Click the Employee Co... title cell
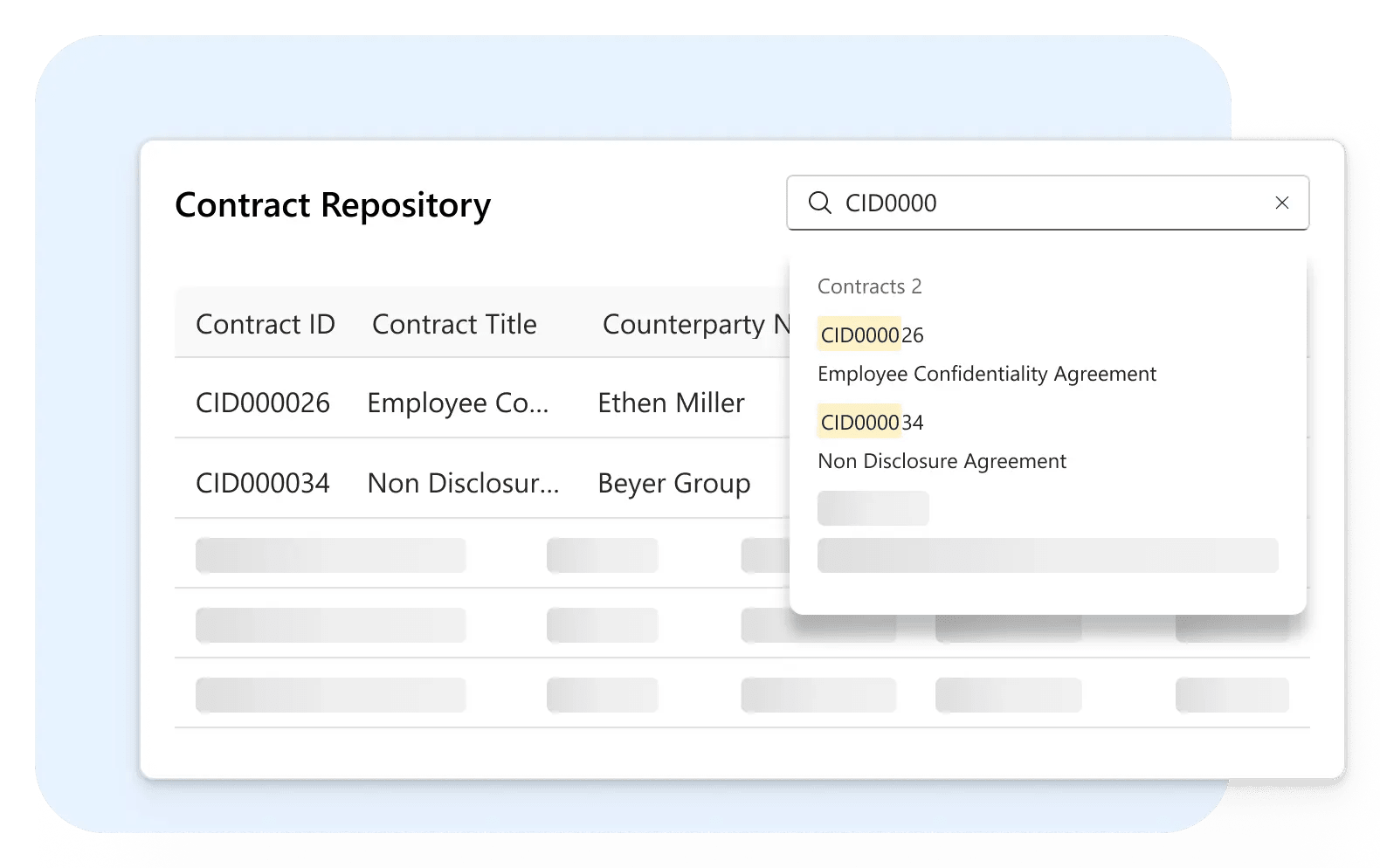 [458, 403]
